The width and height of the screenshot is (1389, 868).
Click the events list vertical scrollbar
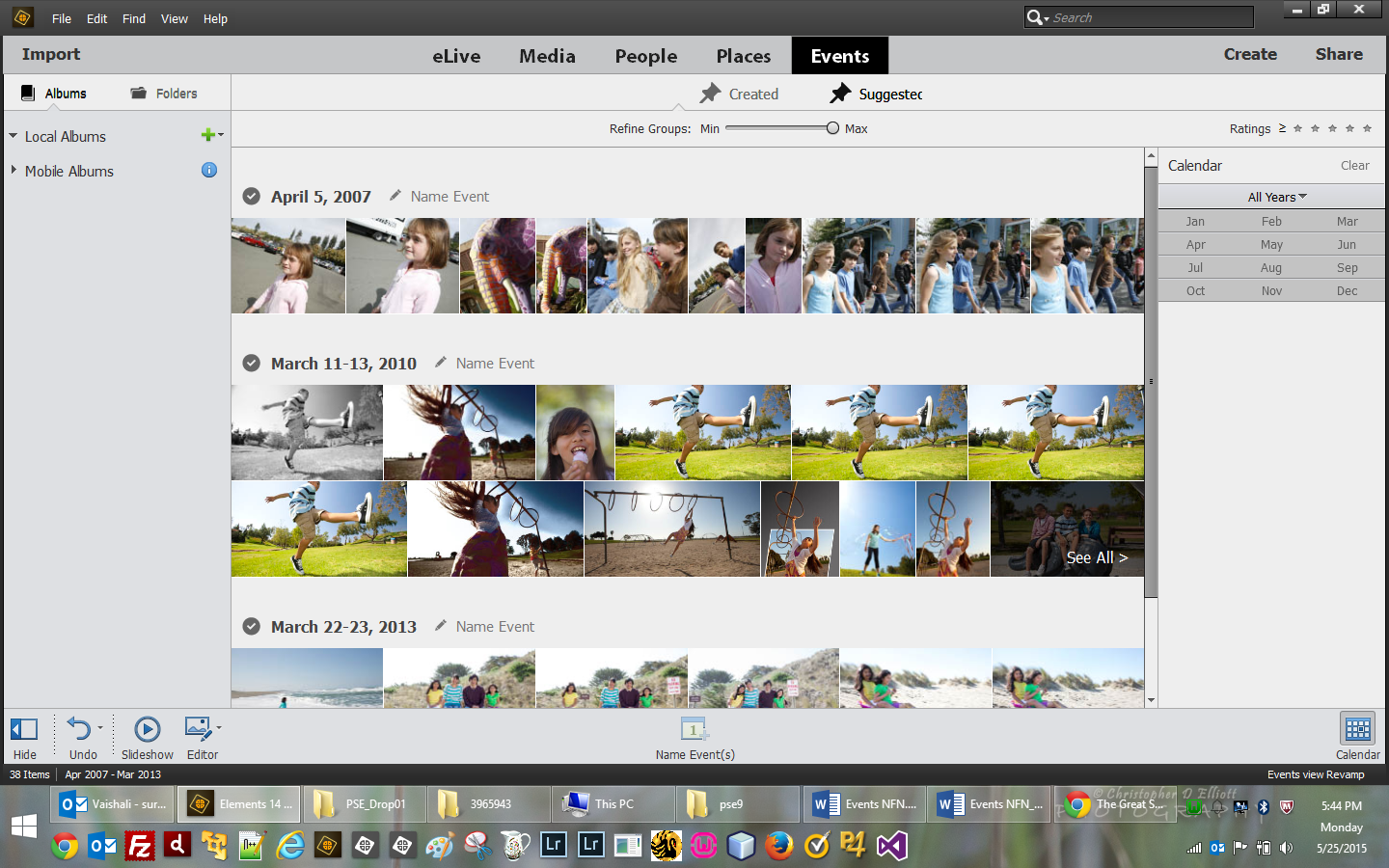pyautogui.click(x=1151, y=381)
